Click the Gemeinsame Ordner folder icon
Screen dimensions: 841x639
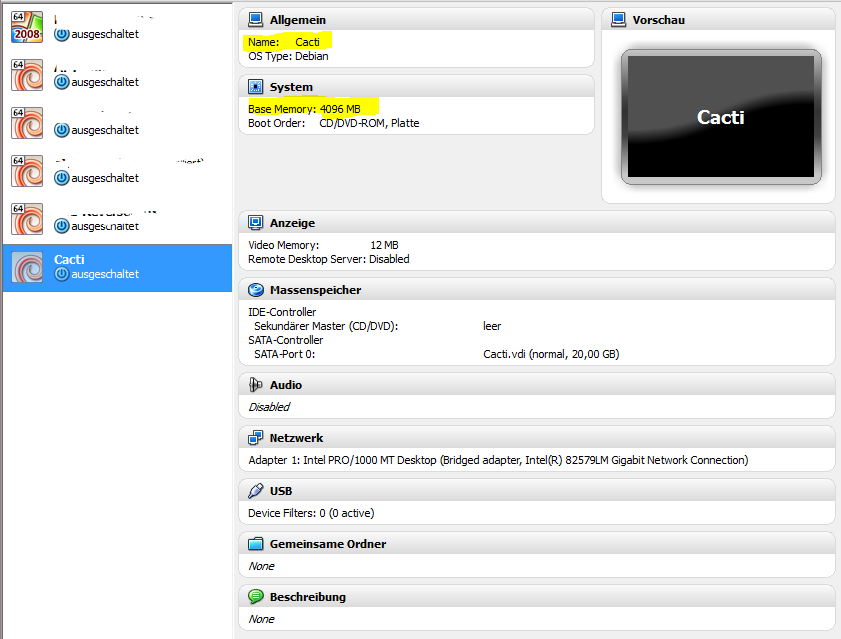coord(255,544)
